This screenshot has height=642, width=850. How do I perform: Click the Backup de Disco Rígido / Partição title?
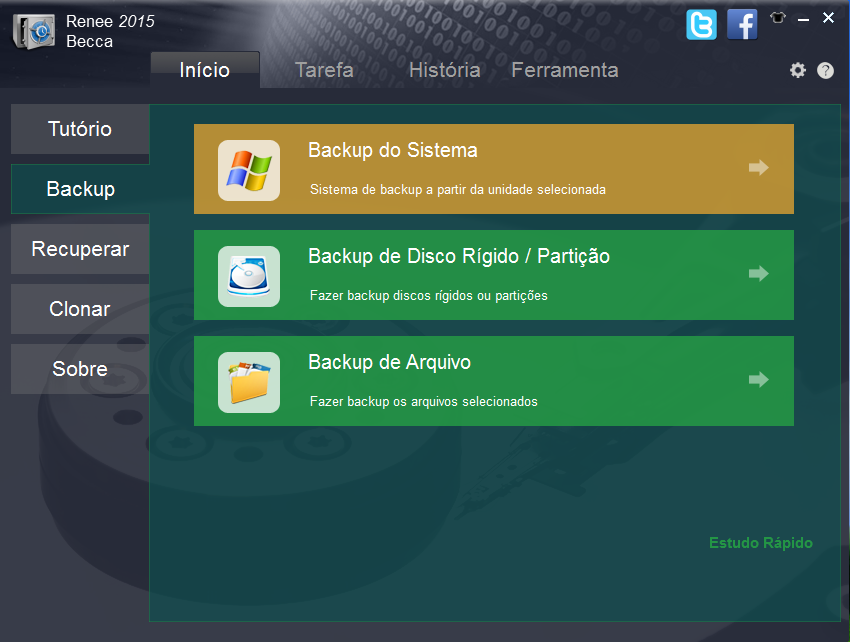pos(459,256)
